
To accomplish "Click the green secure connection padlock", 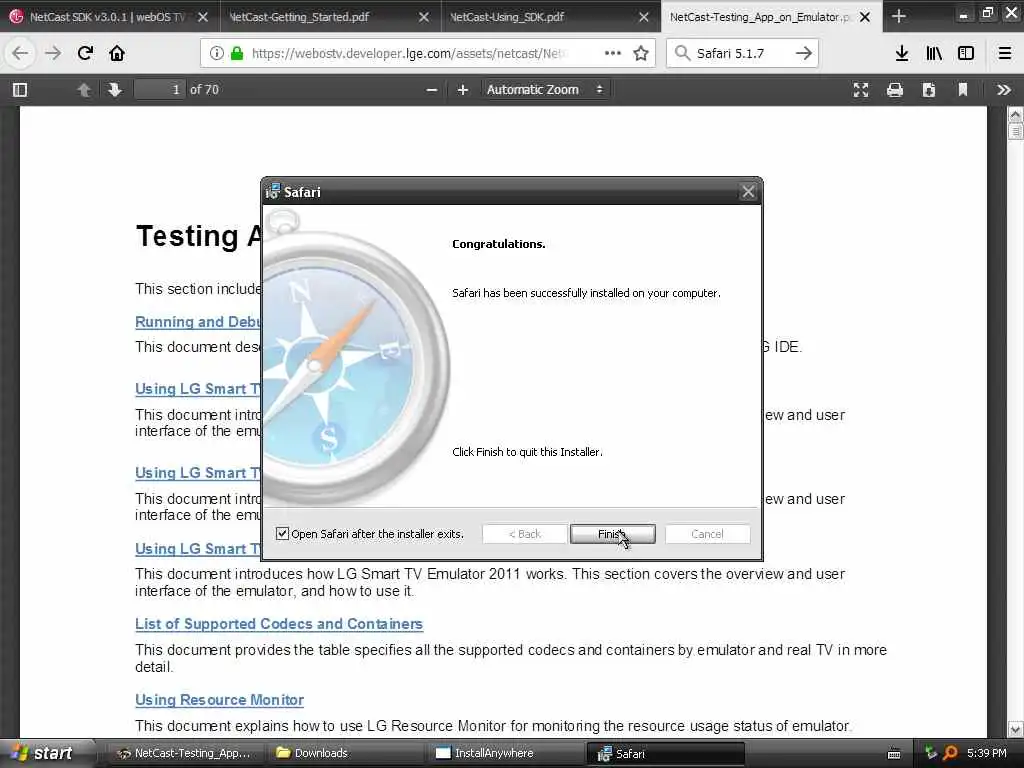I will tap(237, 53).
